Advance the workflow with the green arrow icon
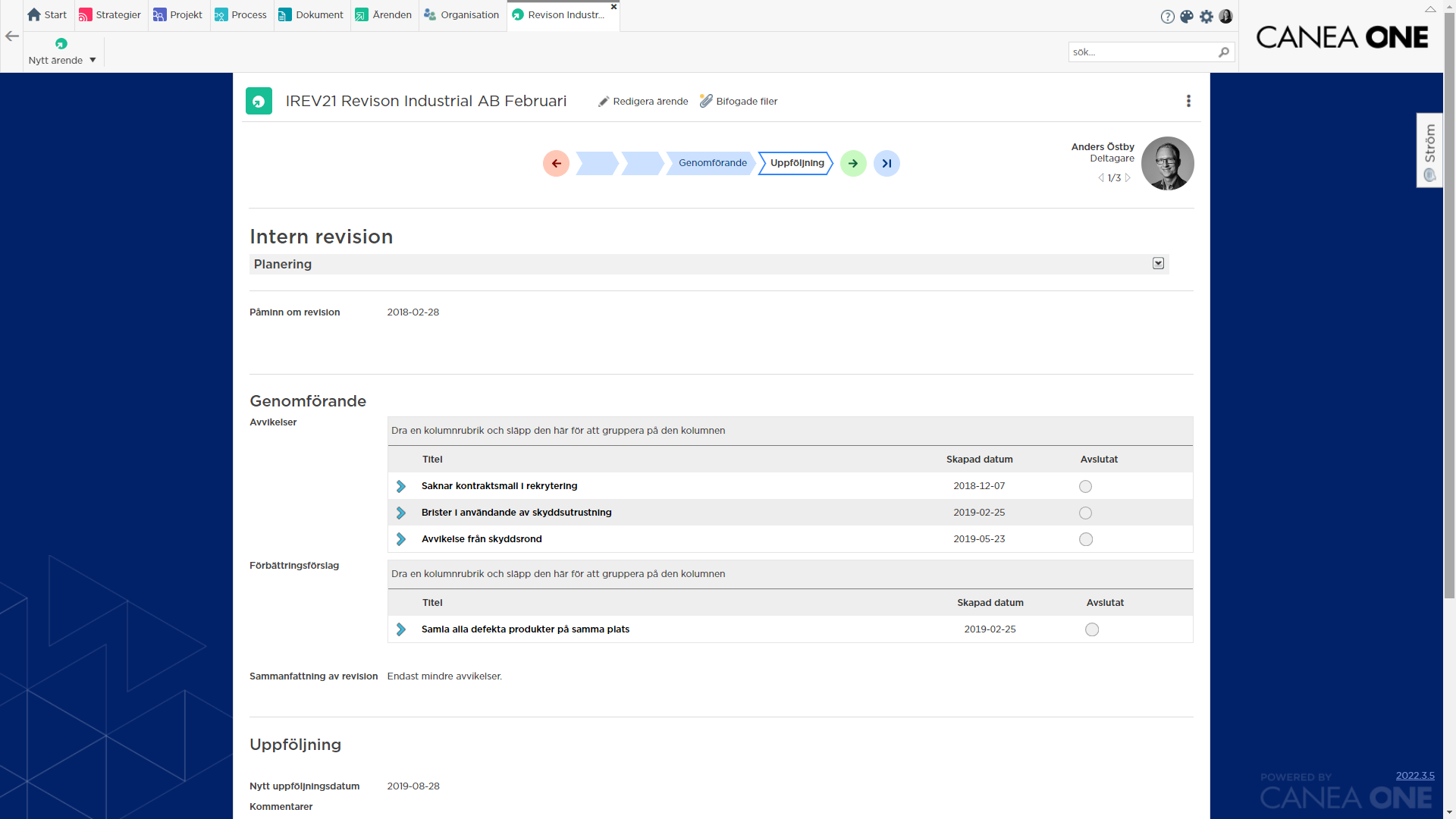The image size is (1456, 819). tap(853, 163)
